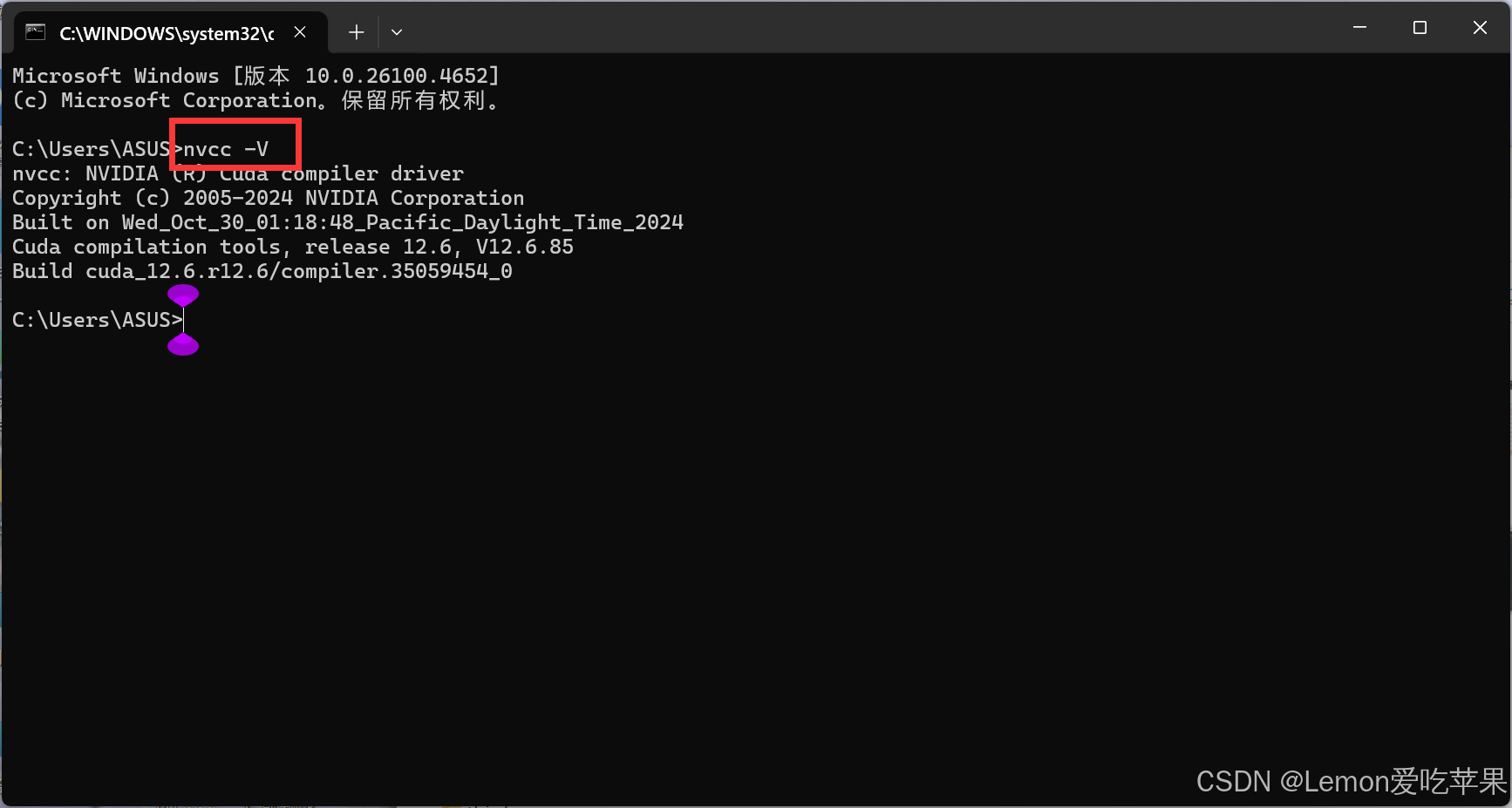Click the terminal cursor after C:\Users\ASUS>
1512x808 pixels.
(x=186, y=320)
